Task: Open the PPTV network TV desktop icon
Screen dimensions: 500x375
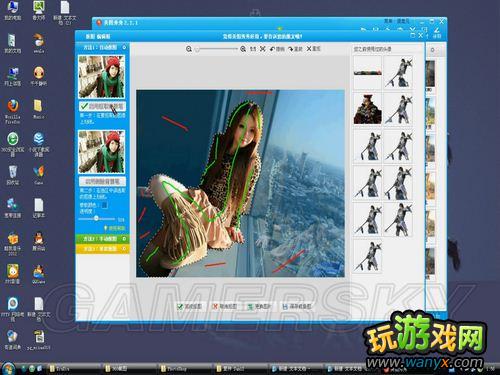Action: coord(12,309)
